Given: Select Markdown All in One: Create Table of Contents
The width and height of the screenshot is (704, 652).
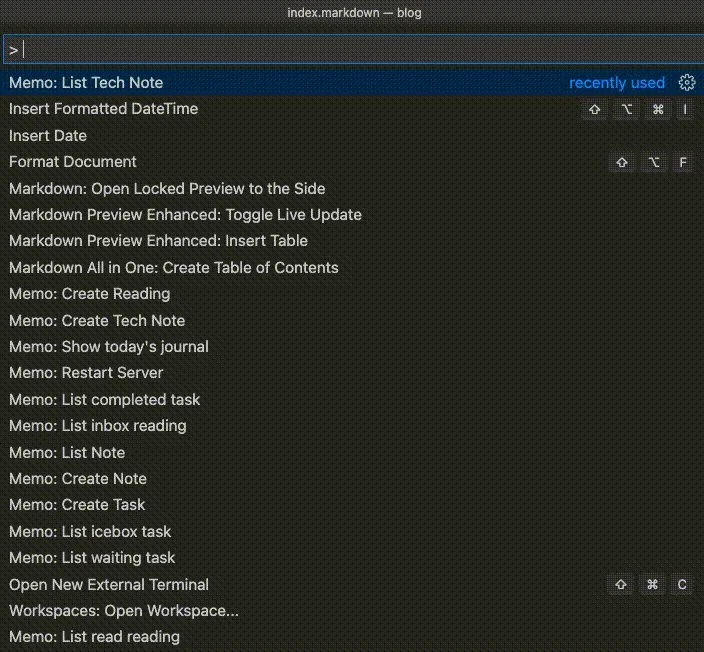Looking at the screenshot, I should point(174,268).
